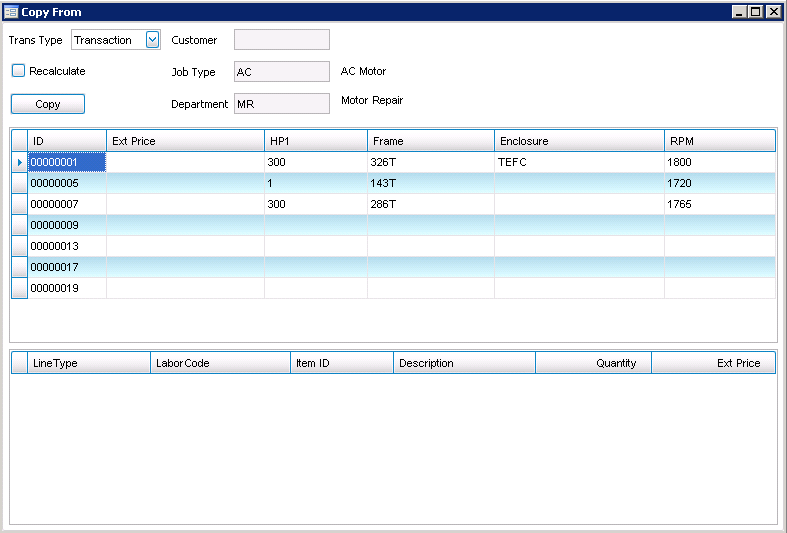
Task: Click the RPM column header
Action: click(719, 141)
